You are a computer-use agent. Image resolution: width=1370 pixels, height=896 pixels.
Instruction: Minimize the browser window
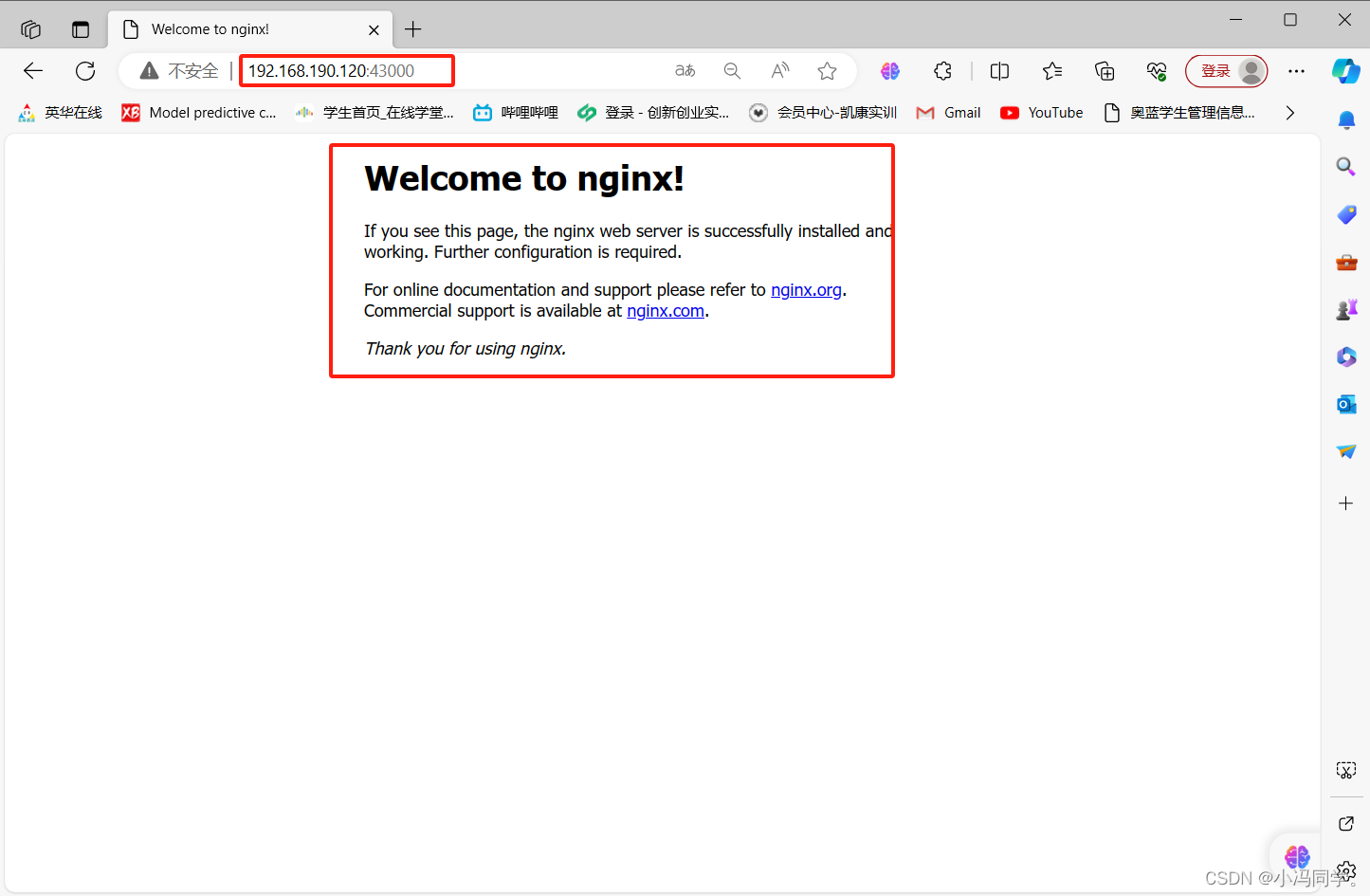1236,20
